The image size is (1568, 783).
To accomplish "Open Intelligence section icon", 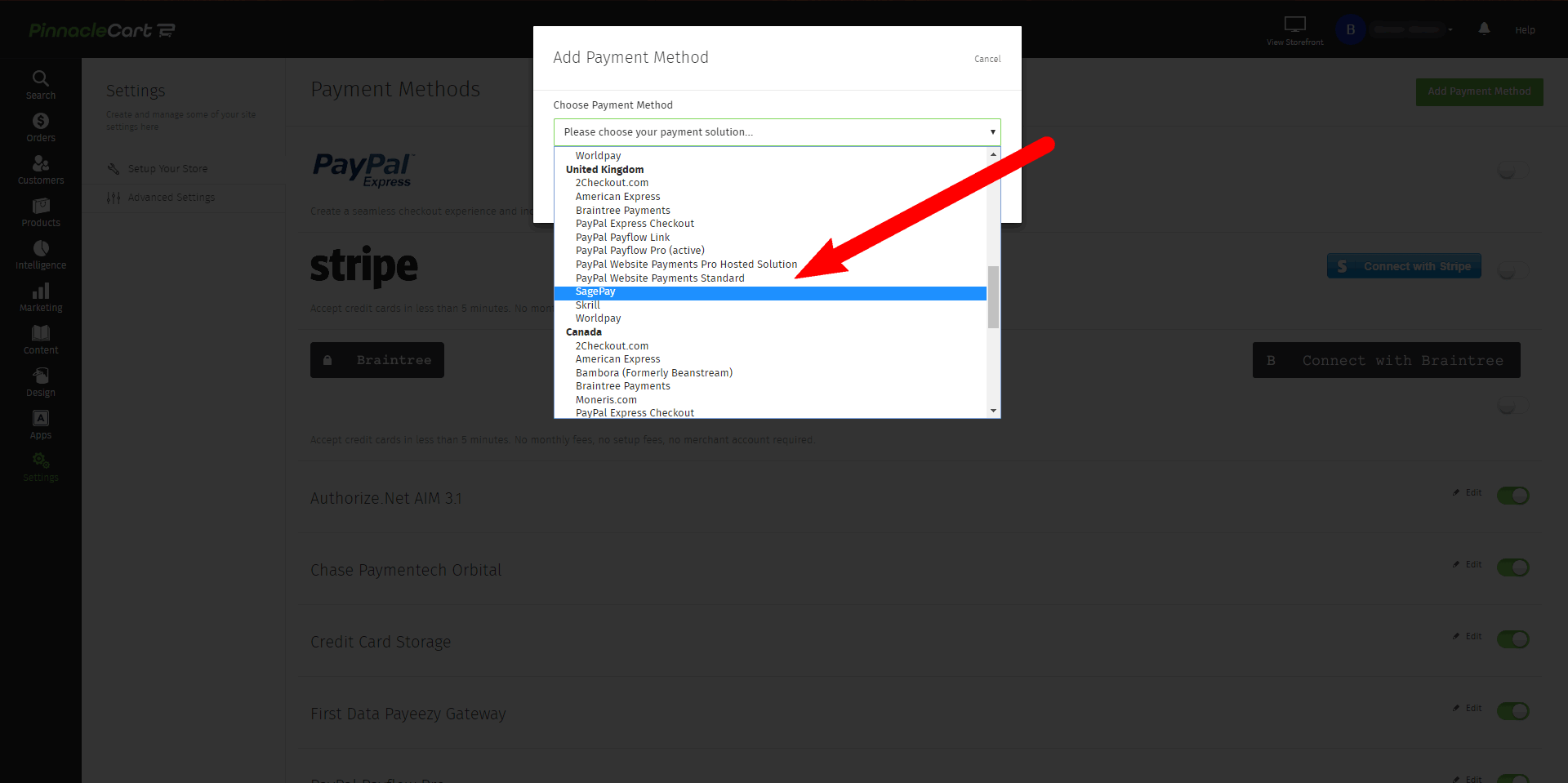I will pyautogui.click(x=40, y=248).
